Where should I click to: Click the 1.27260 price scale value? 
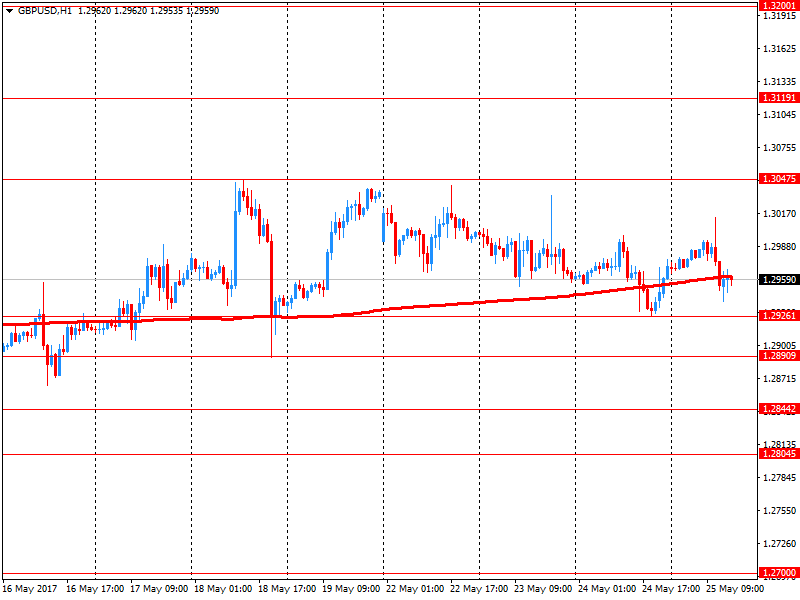[779, 544]
